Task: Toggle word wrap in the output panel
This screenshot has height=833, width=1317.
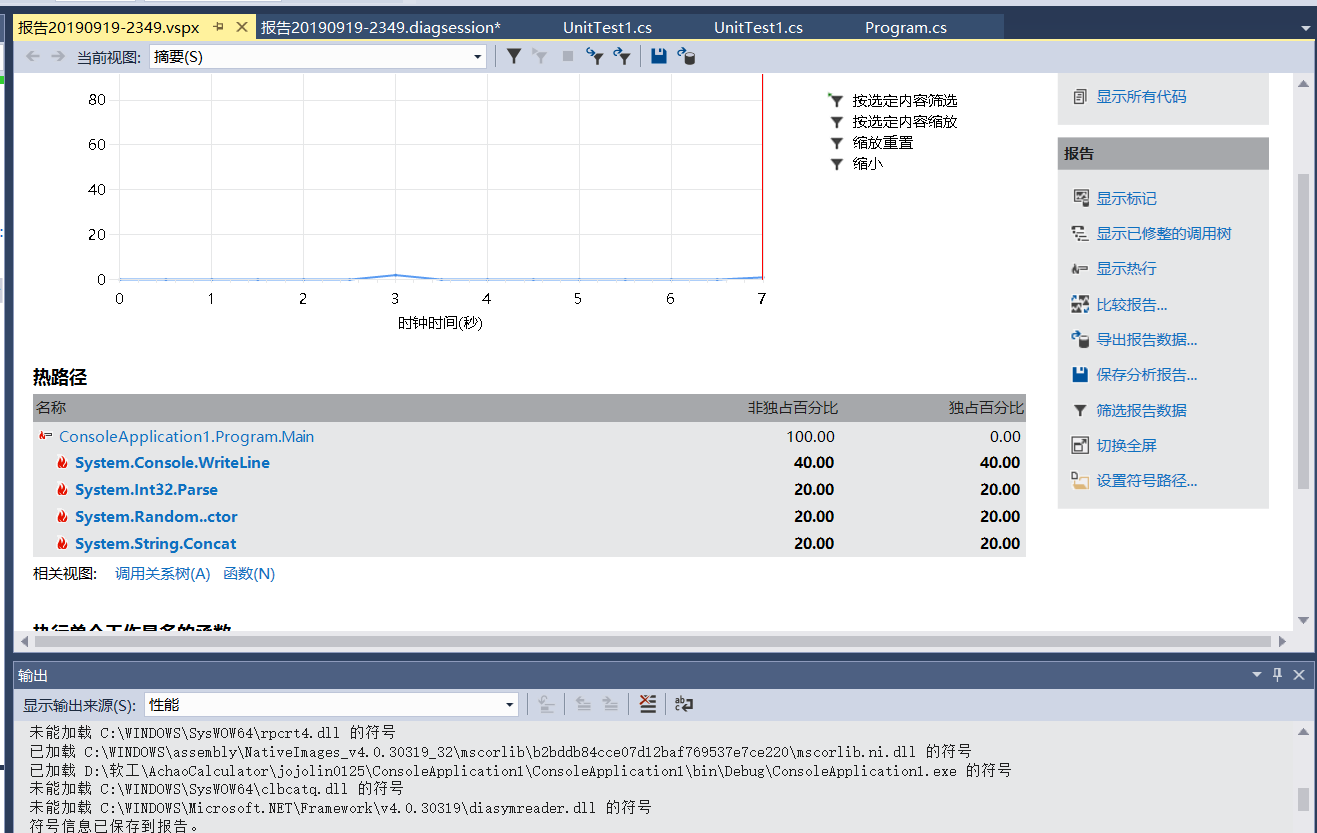Action: (684, 704)
